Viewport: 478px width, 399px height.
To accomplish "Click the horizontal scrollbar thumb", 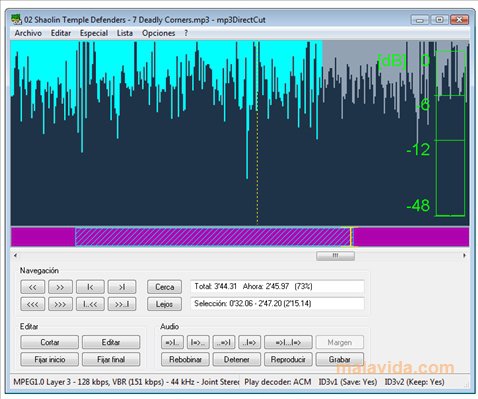I will [335, 256].
